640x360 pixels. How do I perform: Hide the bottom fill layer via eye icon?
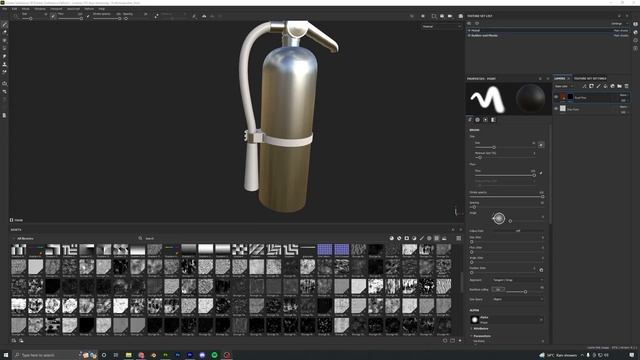pyautogui.click(x=556, y=109)
